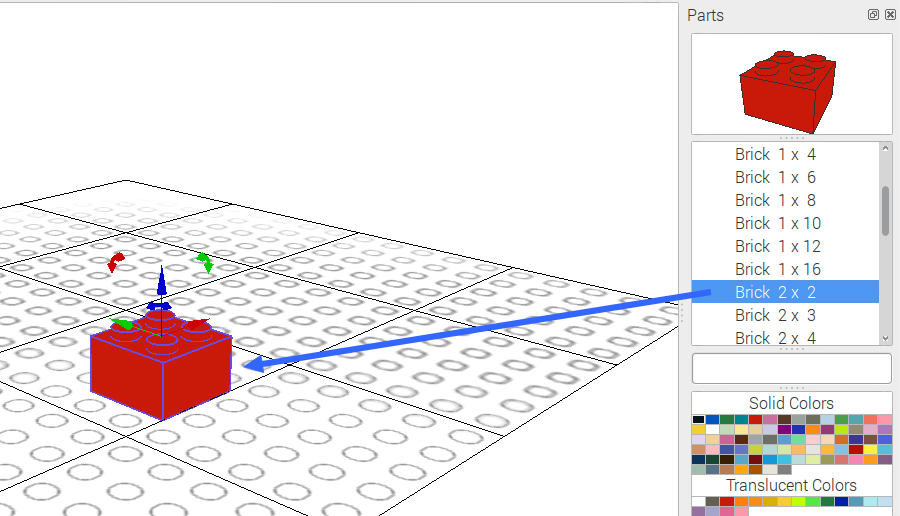Pick the red swatch in Translucent Colors
Image resolution: width=900 pixels, height=516 pixels.
pyautogui.click(x=727, y=502)
